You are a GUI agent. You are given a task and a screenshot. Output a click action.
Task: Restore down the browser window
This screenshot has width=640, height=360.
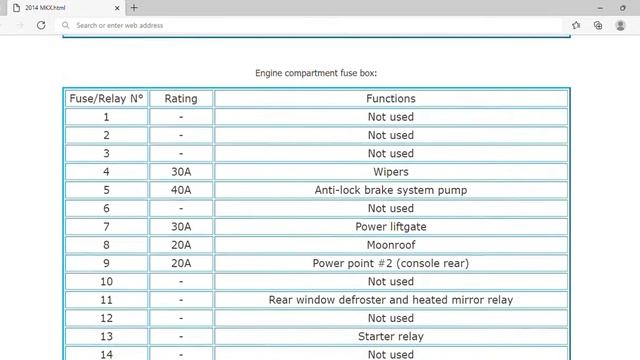pos(623,8)
